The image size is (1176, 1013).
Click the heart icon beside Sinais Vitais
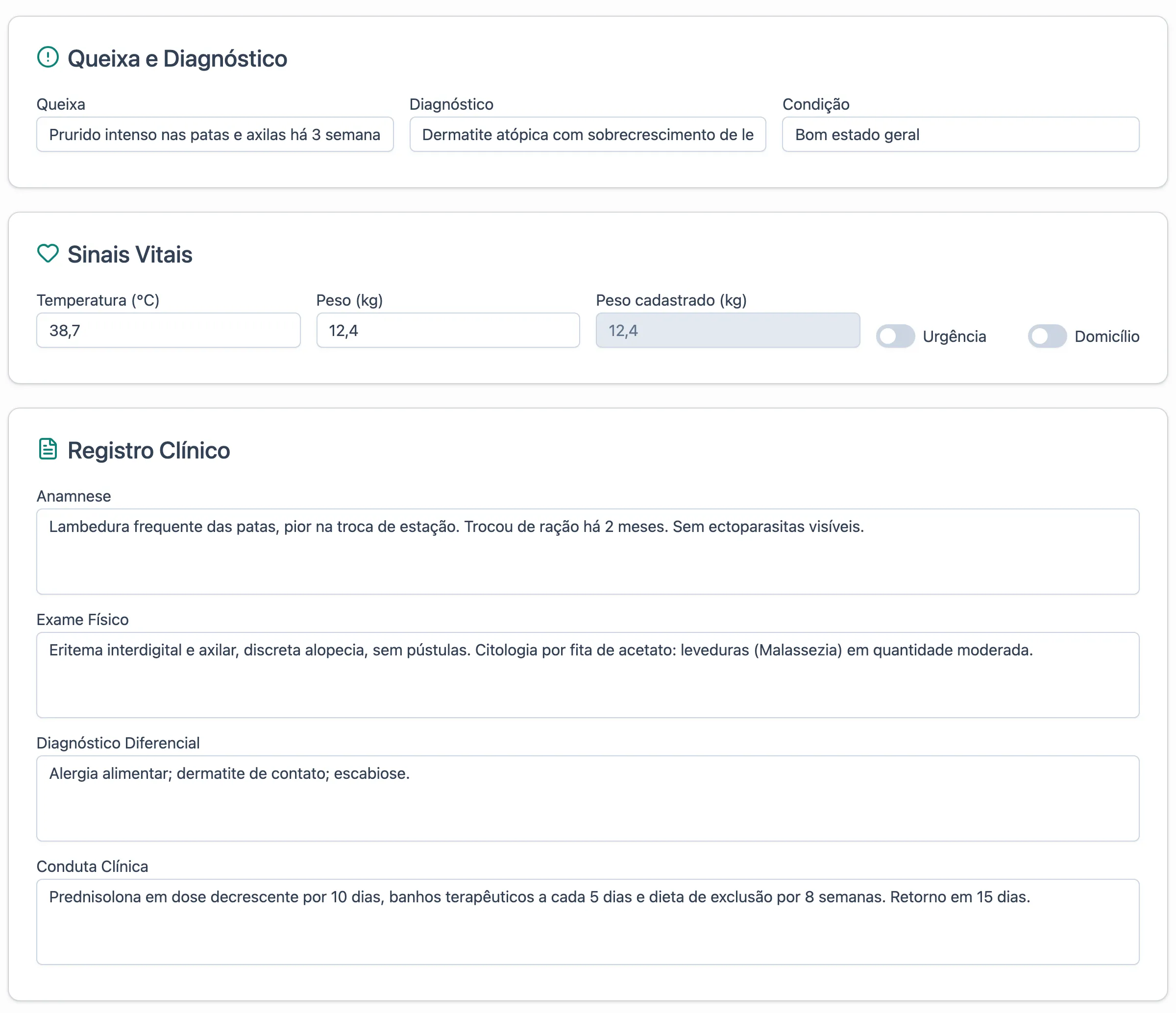[x=48, y=253]
